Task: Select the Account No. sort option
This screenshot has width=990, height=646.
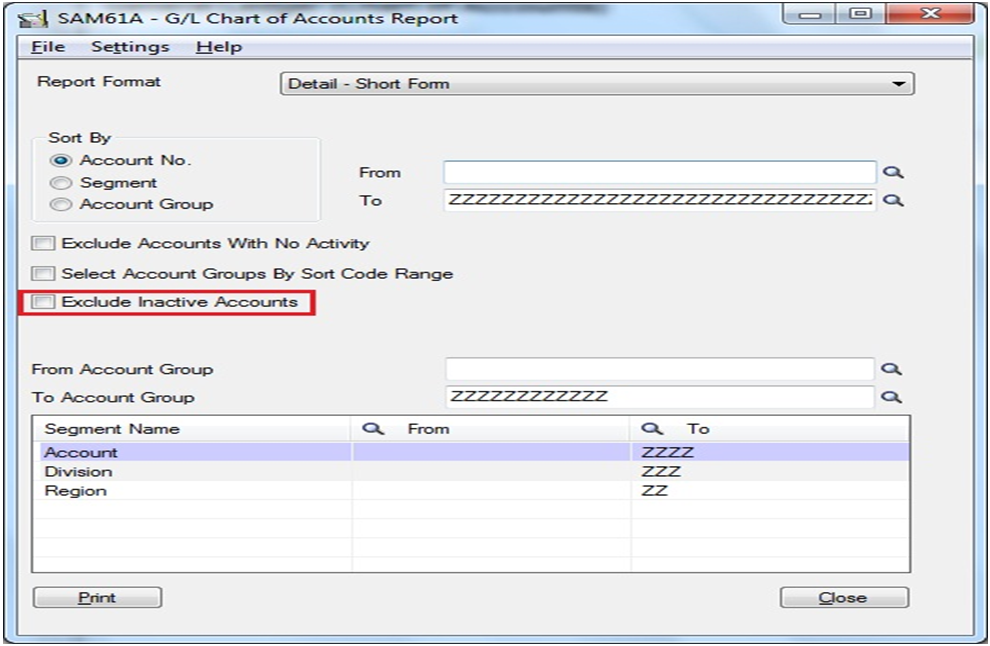Action: [61, 160]
